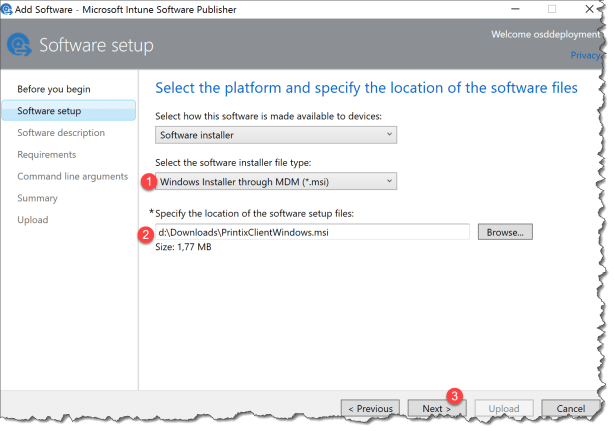Image resolution: width=615 pixels, height=431 pixels.
Task: Expand the Software installer dropdown
Action: point(276,134)
